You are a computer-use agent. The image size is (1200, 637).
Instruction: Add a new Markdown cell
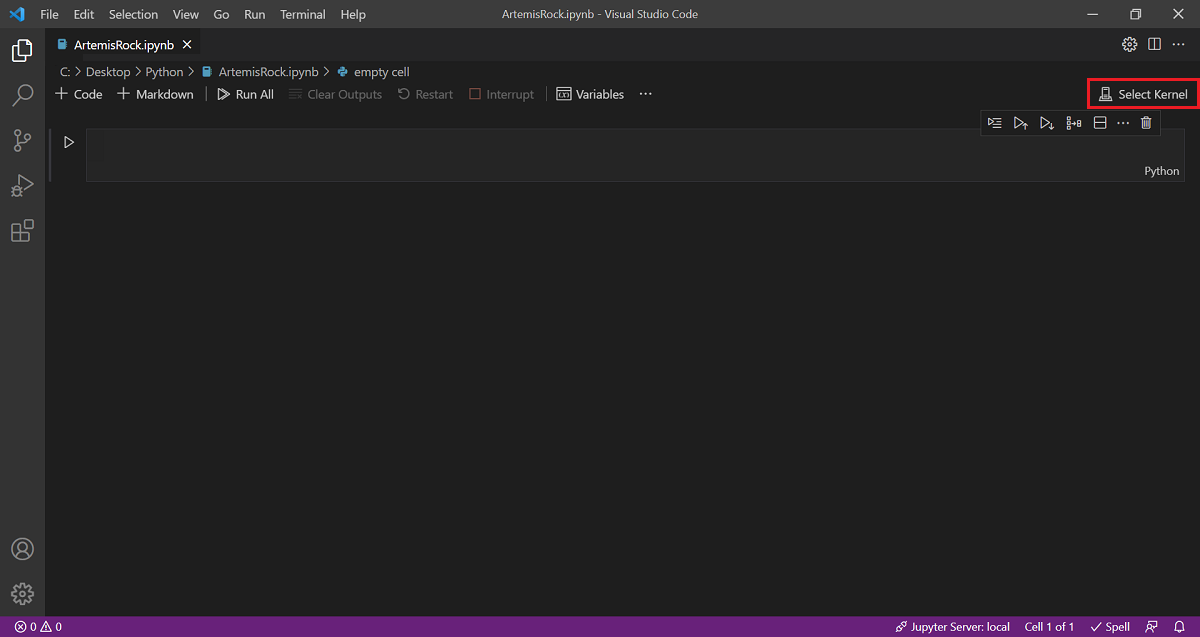click(x=155, y=94)
